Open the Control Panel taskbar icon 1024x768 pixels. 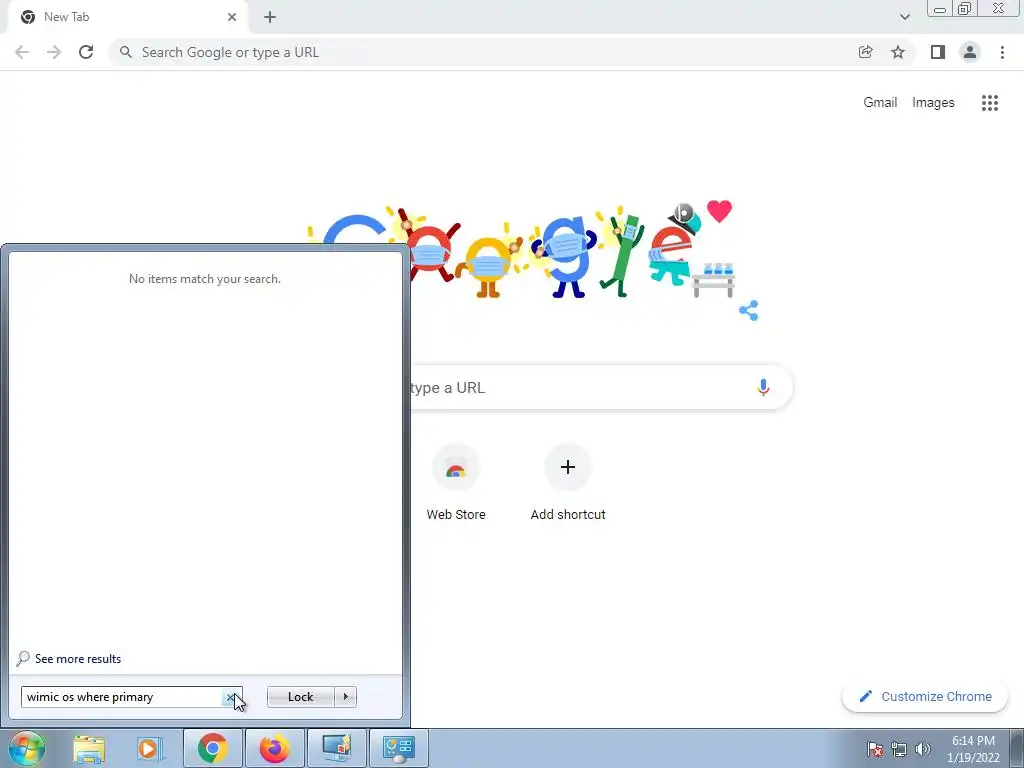[x=399, y=748]
